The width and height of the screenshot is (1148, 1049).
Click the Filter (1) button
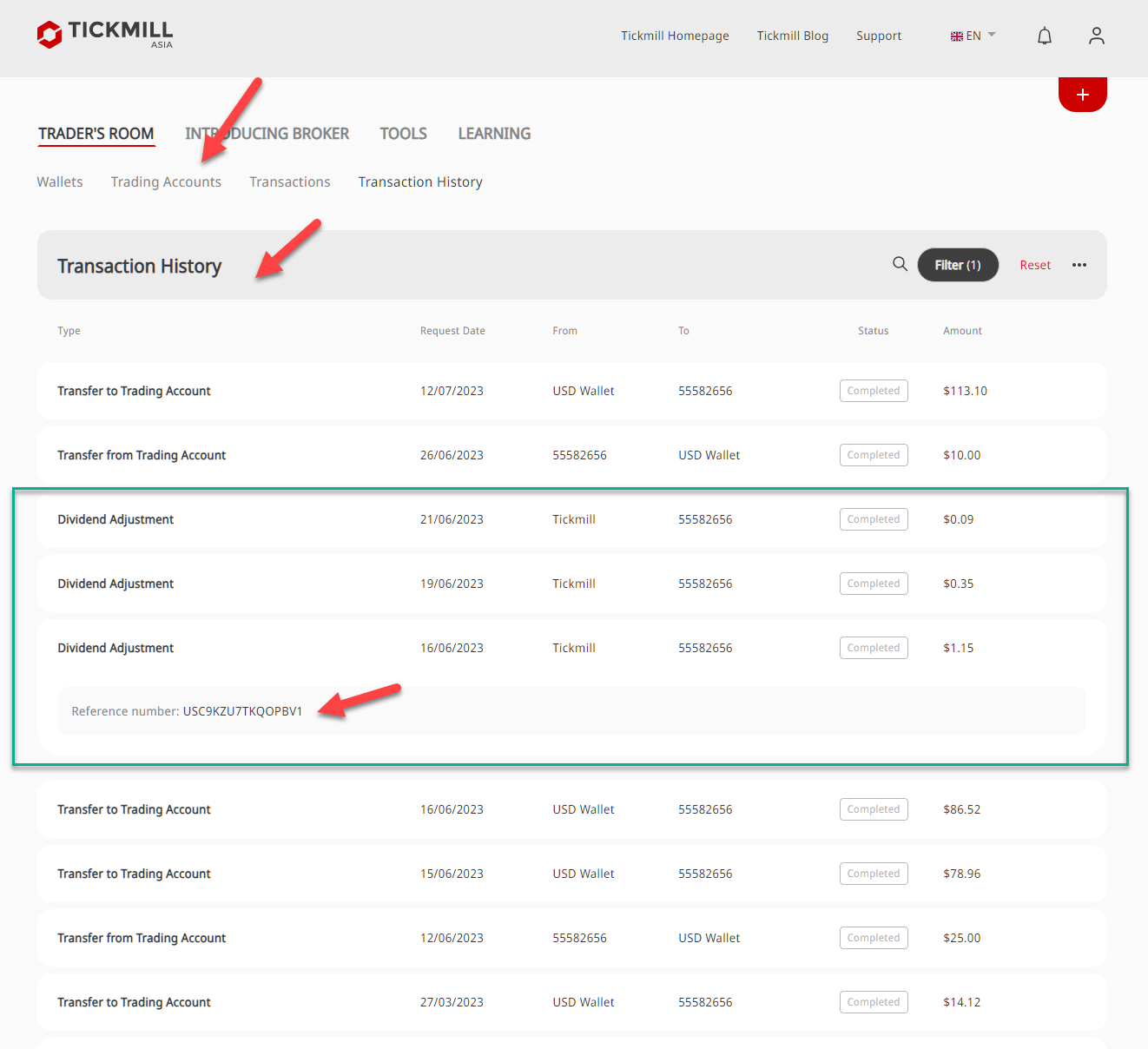958,265
